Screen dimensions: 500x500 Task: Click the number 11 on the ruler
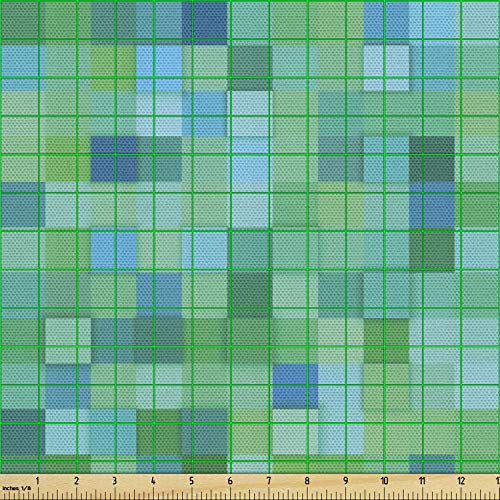click(423, 481)
